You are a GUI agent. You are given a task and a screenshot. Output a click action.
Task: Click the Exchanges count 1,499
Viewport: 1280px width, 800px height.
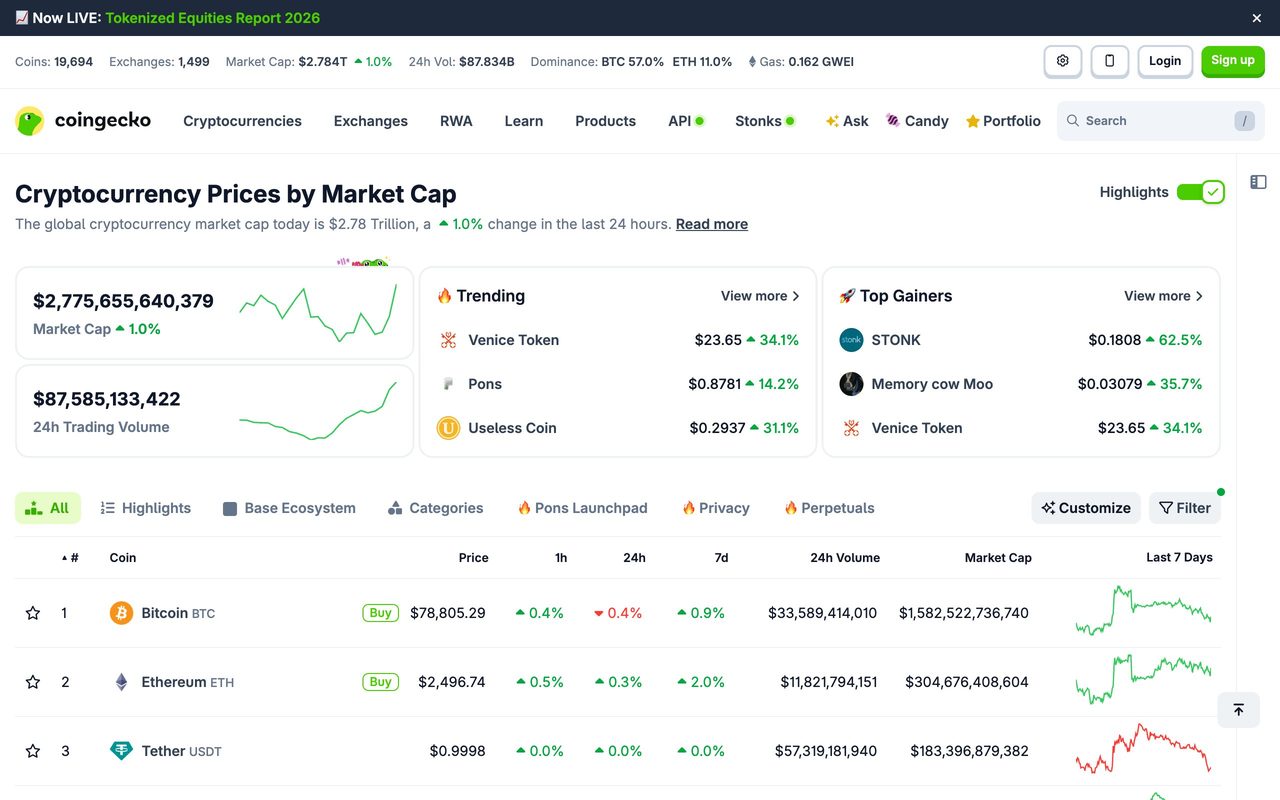pos(194,62)
